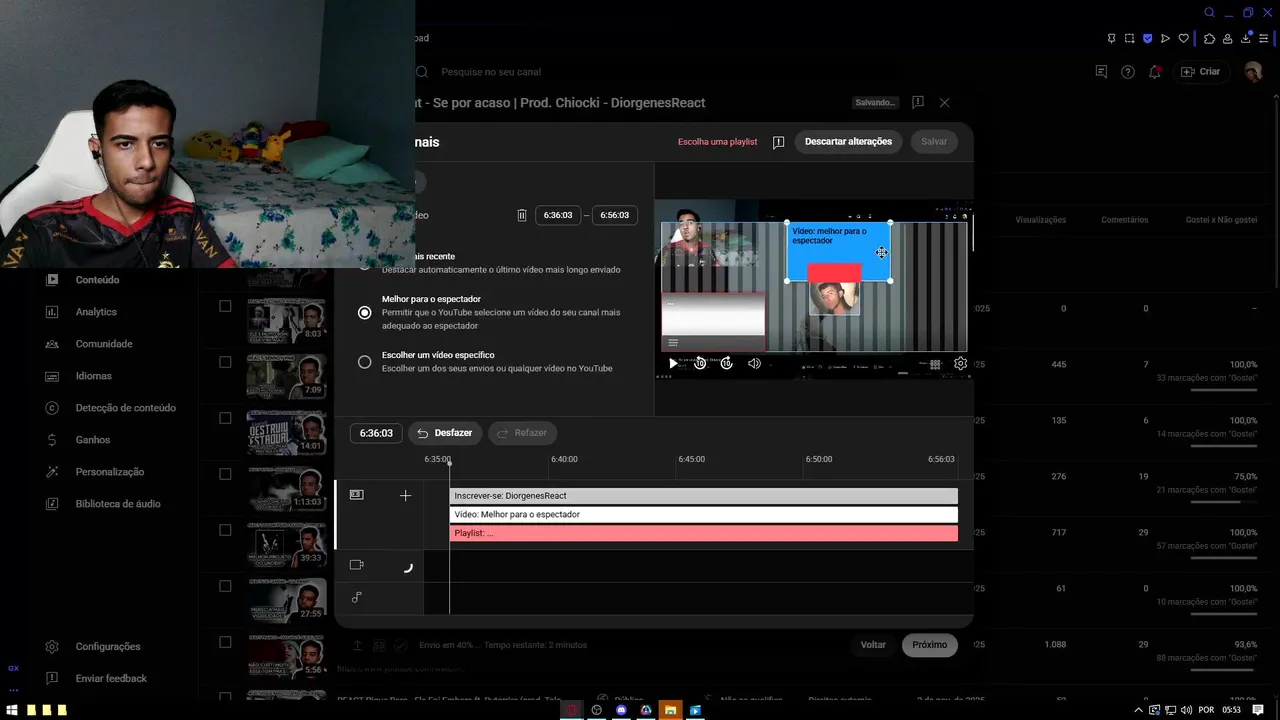Send feedback icon beside Escolha uma playlist
The image size is (1280, 720).
(778, 142)
